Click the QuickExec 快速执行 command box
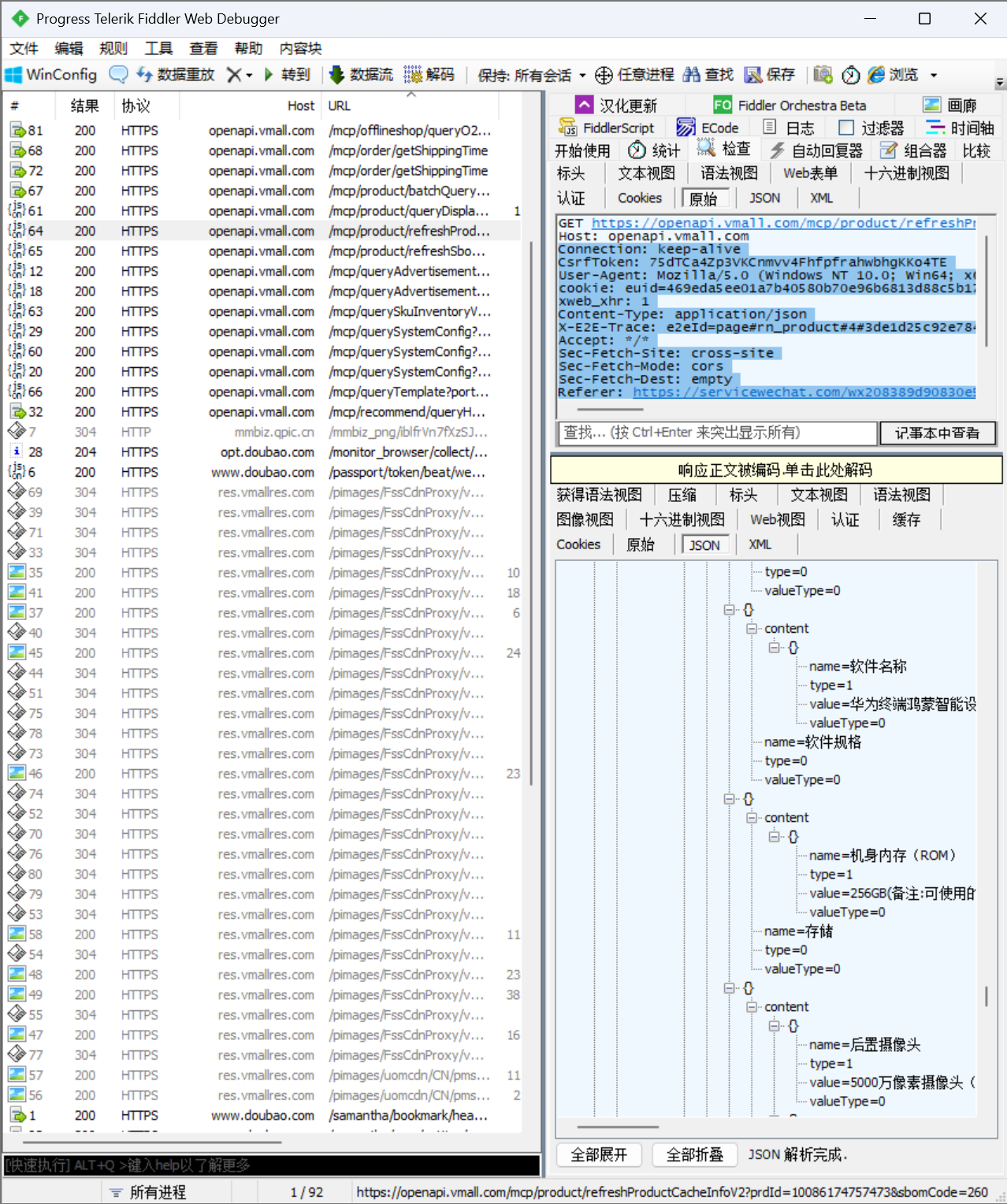This screenshot has width=1007, height=1204. [272, 1165]
